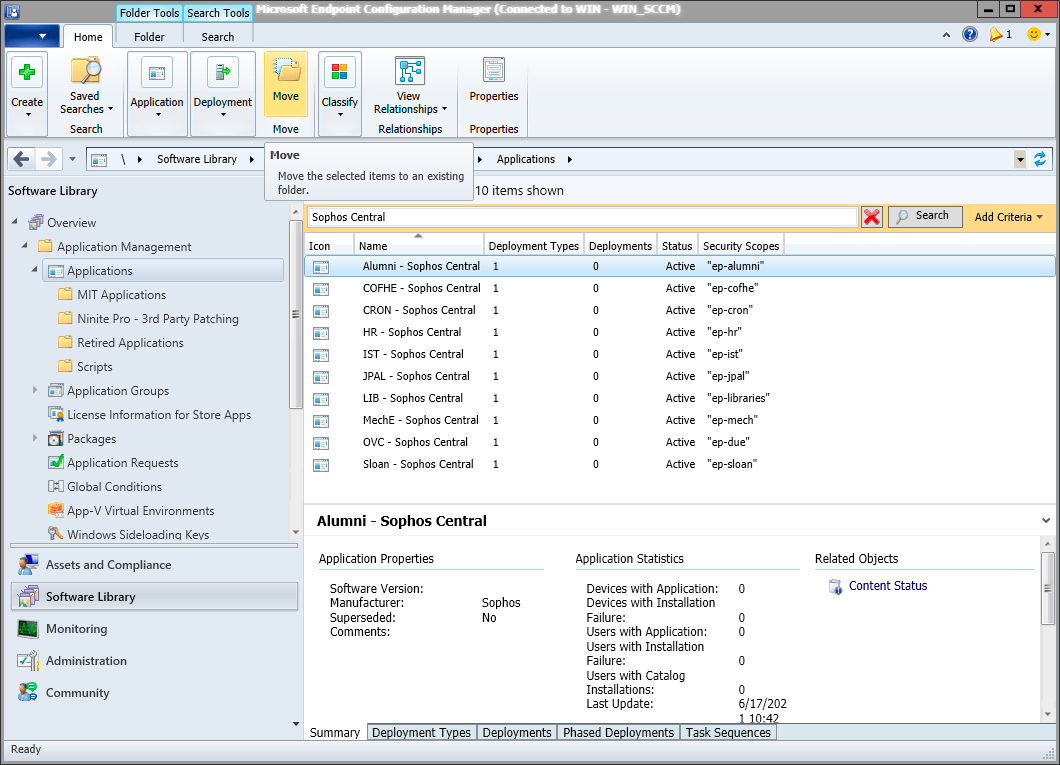The width and height of the screenshot is (1060, 765).
Task: Select the Scripts folder
Action: pos(95,367)
